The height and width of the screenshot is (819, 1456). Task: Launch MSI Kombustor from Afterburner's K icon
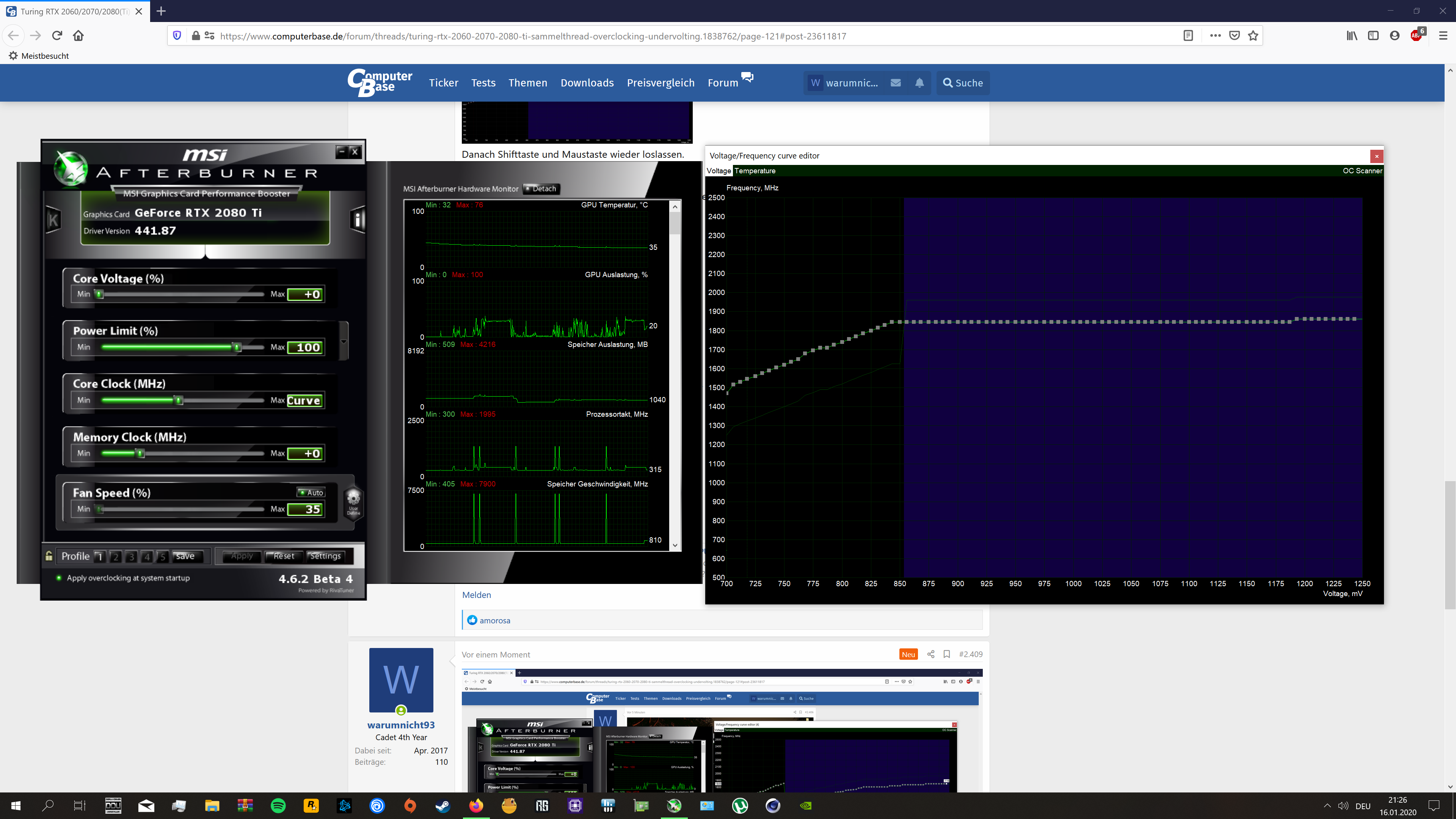(x=54, y=220)
